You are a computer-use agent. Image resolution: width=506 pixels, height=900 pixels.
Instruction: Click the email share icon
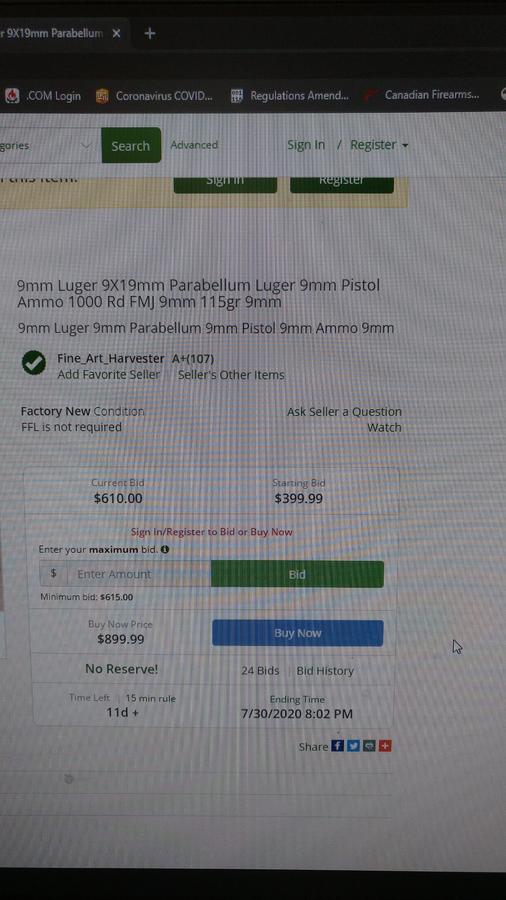[x=369, y=746]
